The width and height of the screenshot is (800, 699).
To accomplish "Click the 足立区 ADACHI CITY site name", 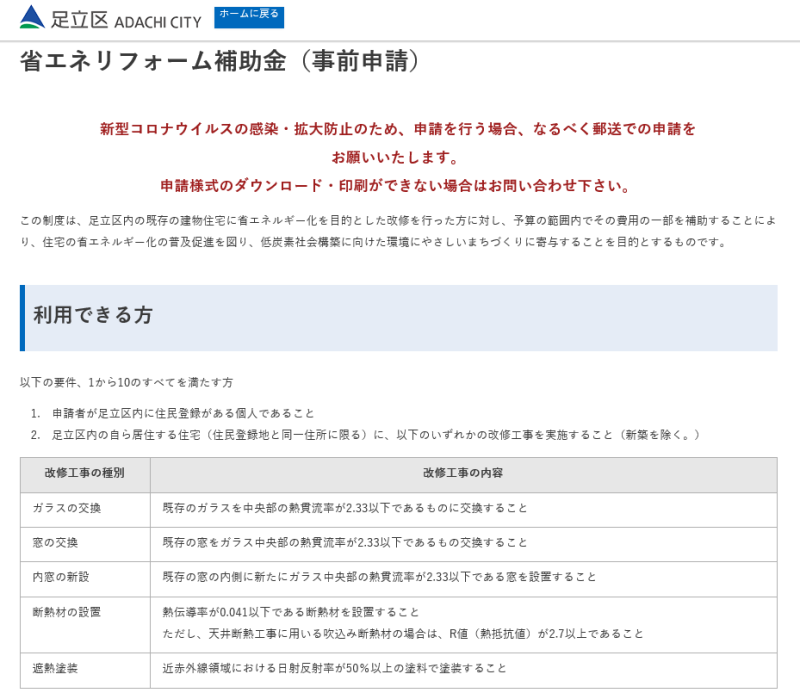I will coord(126,20).
